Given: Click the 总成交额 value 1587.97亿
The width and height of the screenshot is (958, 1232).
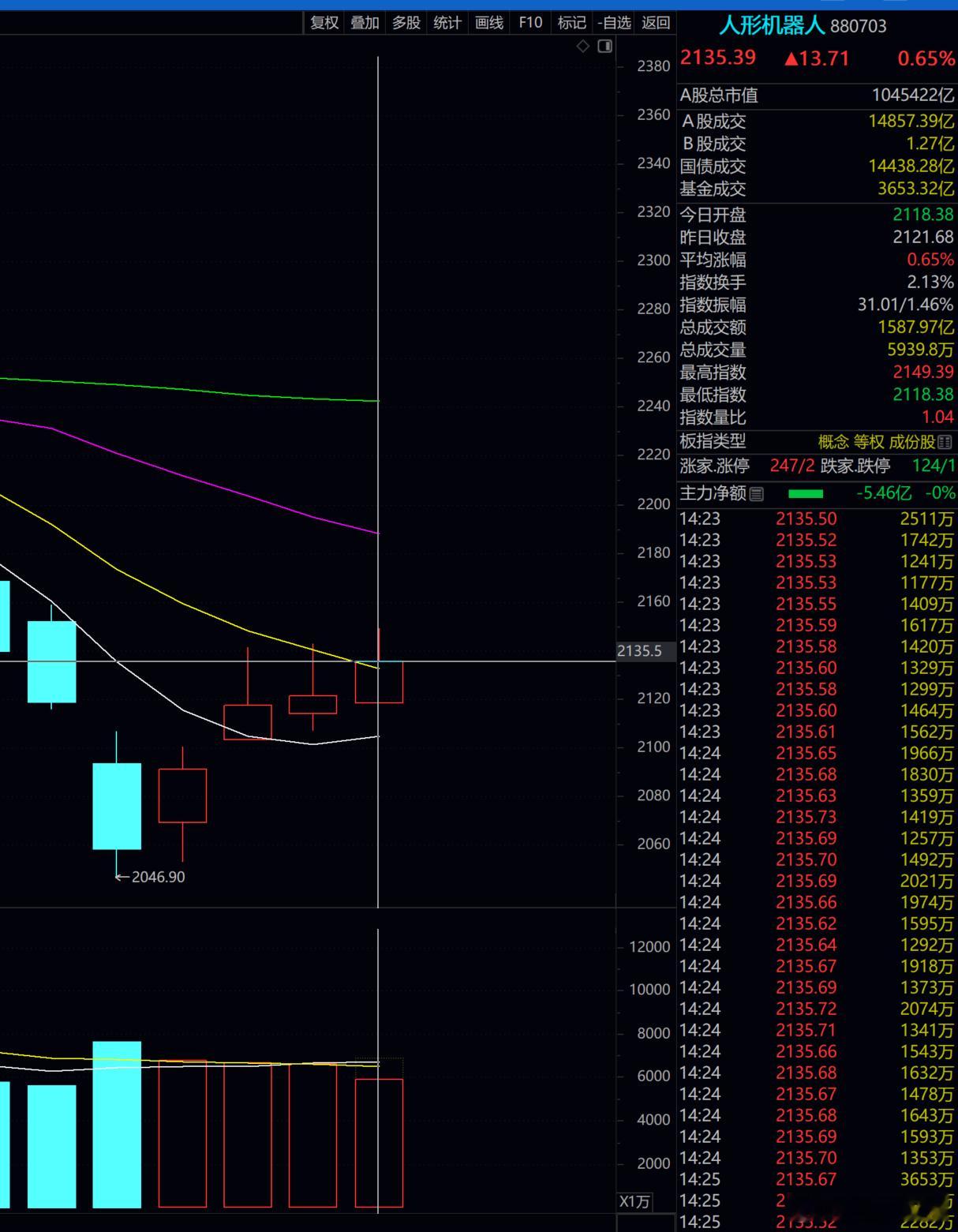Looking at the screenshot, I should pyautogui.click(x=916, y=327).
